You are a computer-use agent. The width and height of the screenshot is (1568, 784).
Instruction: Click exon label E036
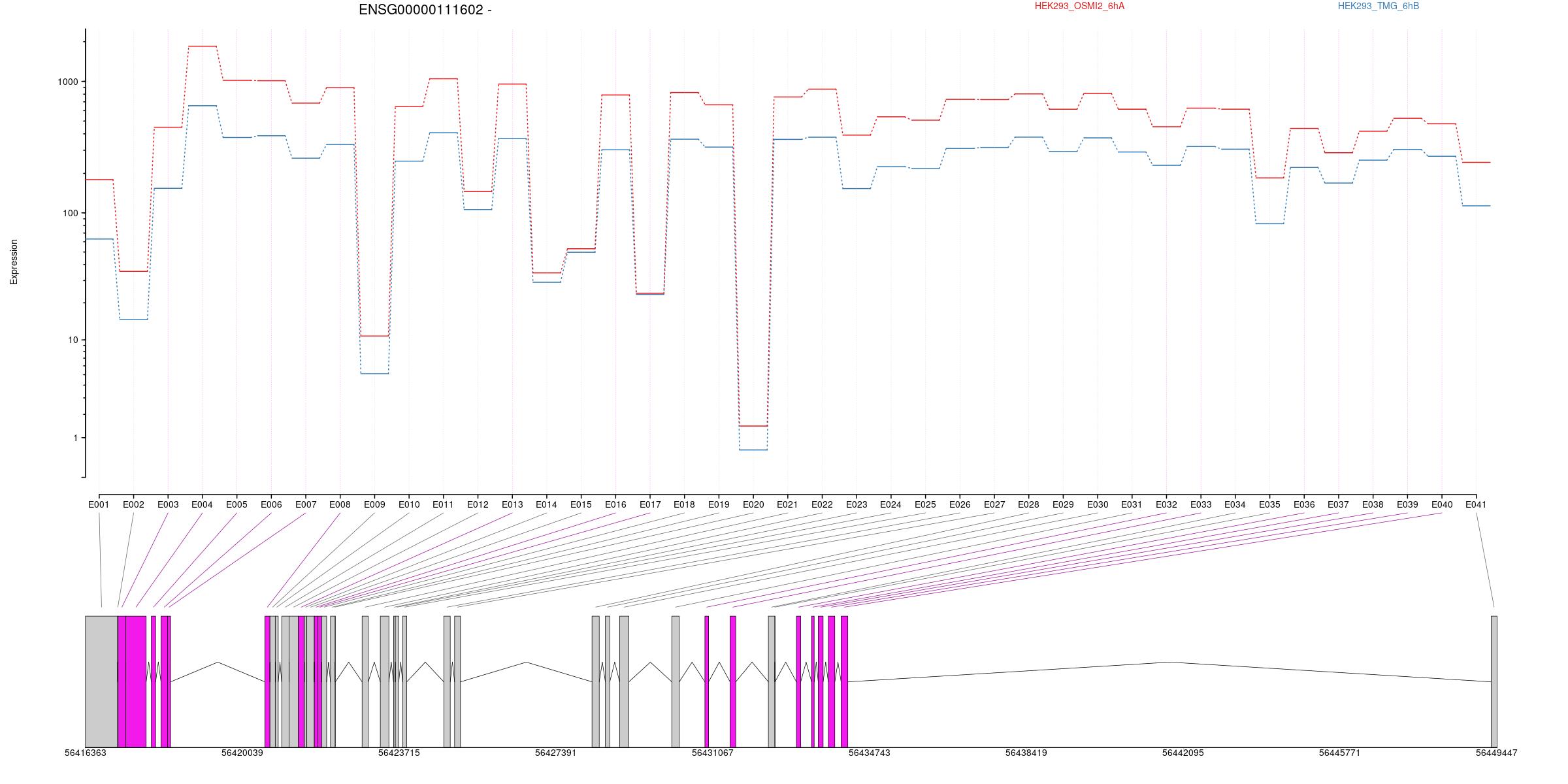[1304, 504]
